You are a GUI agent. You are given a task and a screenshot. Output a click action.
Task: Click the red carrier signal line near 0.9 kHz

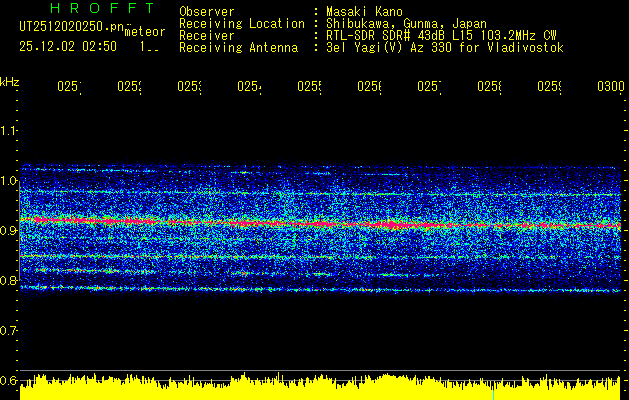pyautogui.click(x=320, y=223)
